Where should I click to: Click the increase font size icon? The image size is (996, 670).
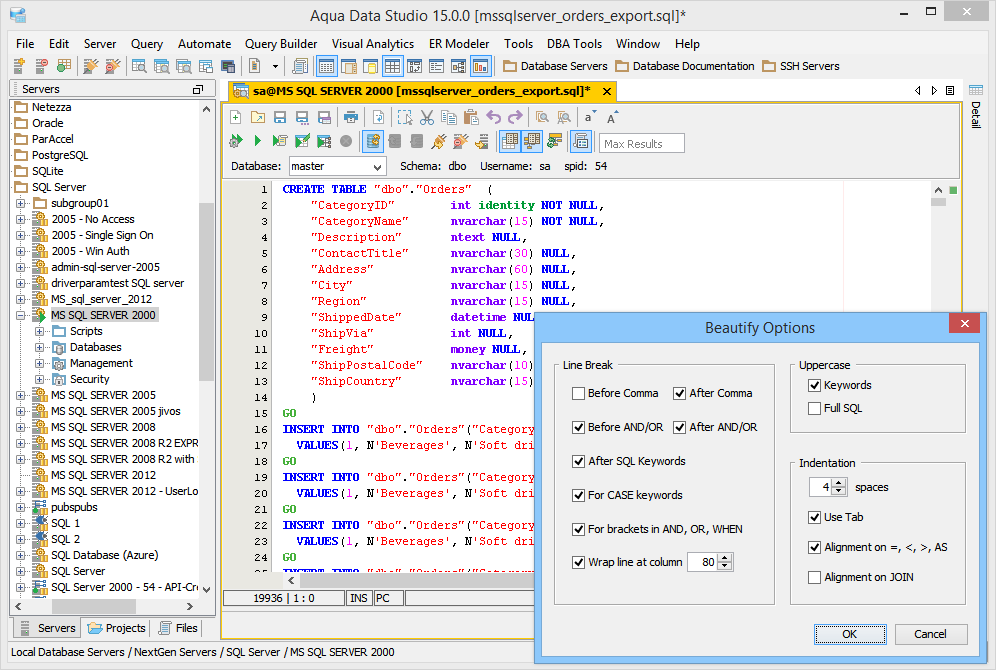coord(612,117)
